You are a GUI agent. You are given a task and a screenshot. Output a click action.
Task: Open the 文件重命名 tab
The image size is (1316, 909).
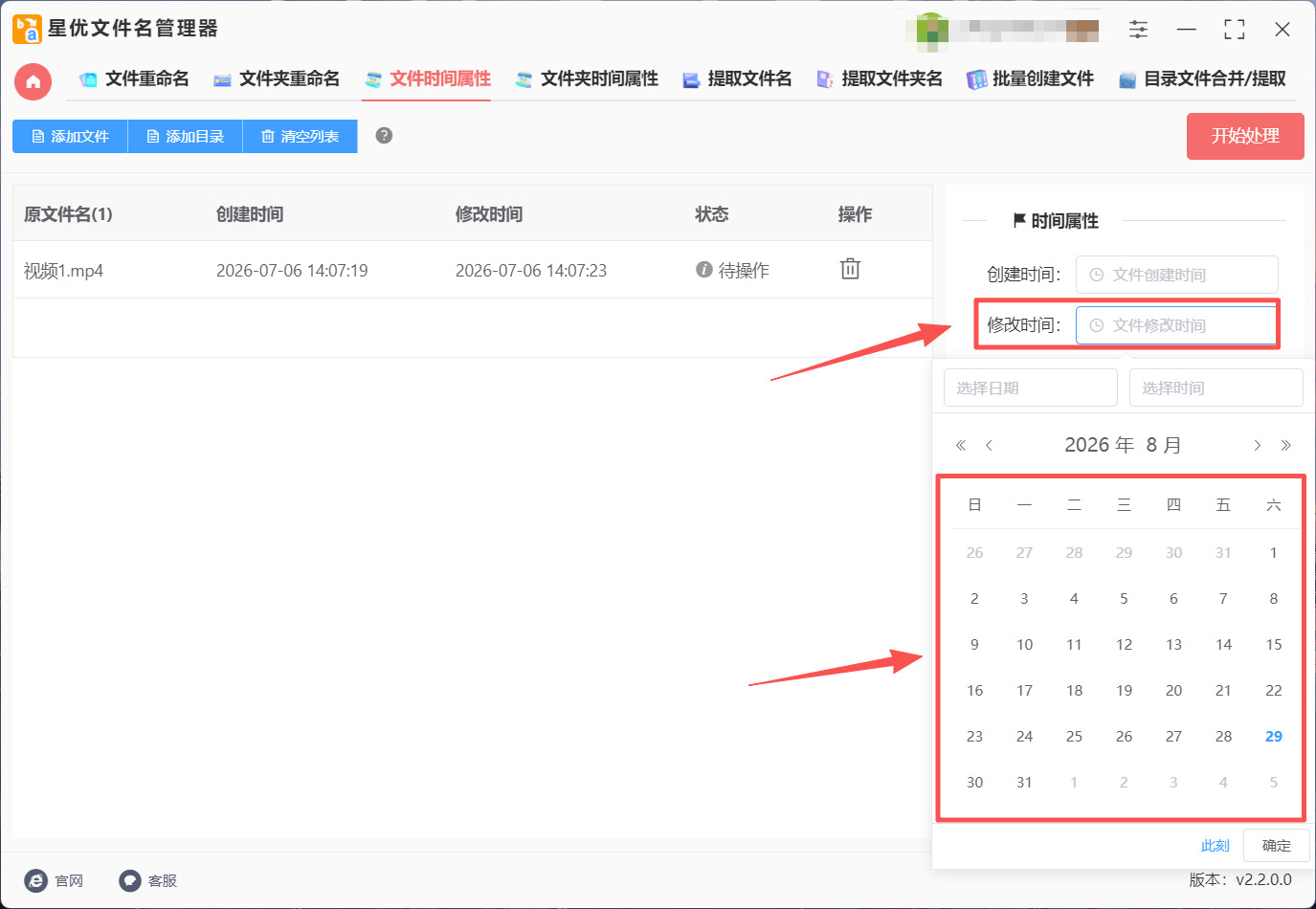pyautogui.click(x=134, y=78)
